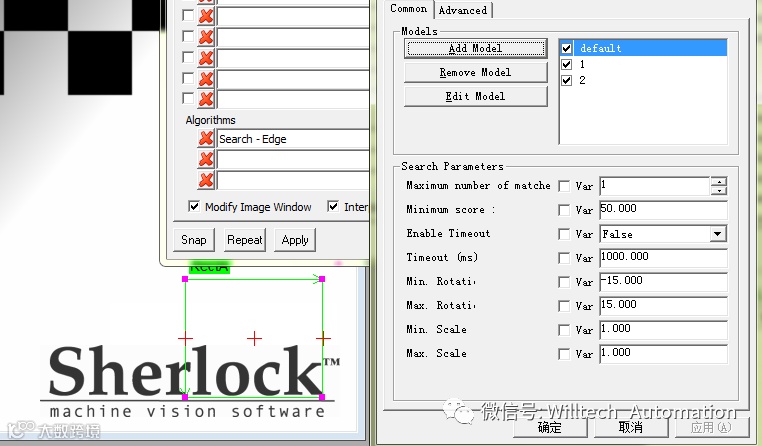Click the green ROI label above the rectangle
Image resolution: width=762 pixels, height=446 pixels.
209,268
